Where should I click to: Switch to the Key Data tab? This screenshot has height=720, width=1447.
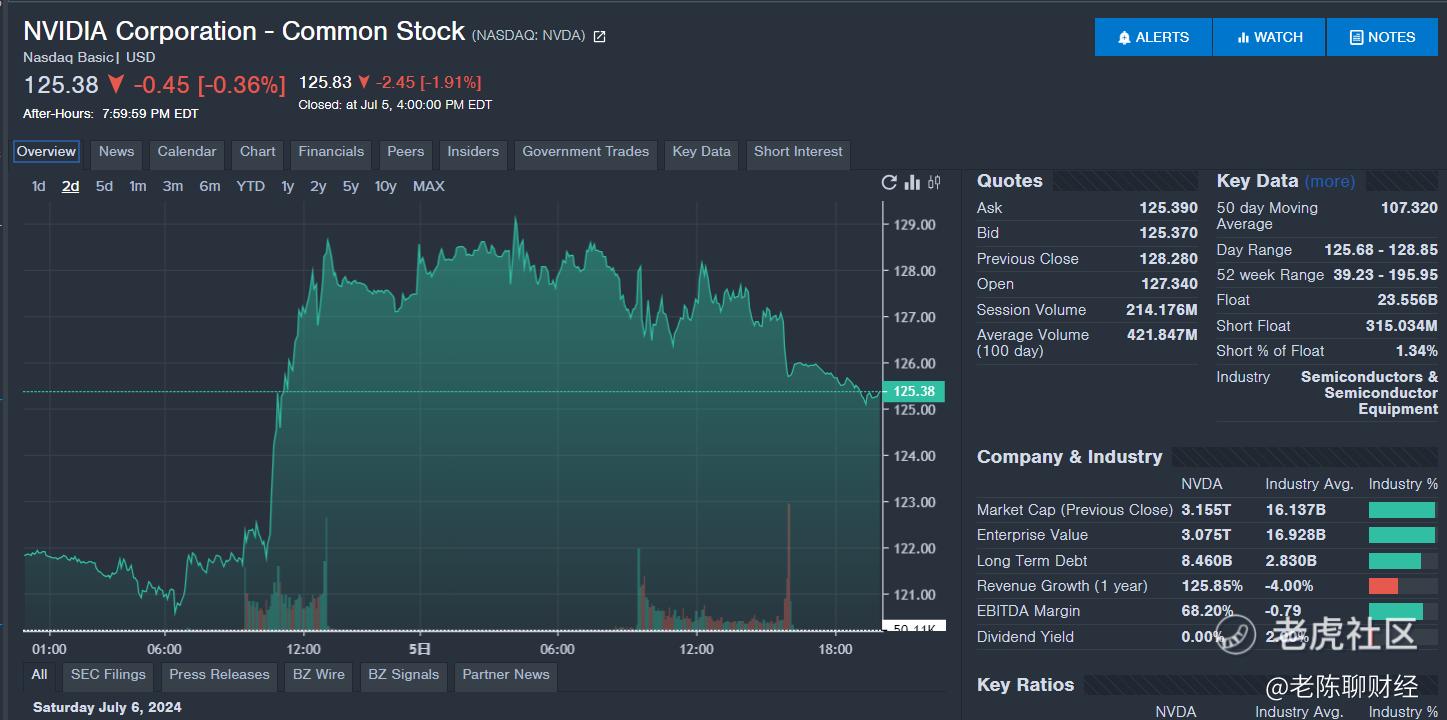pyautogui.click(x=701, y=152)
